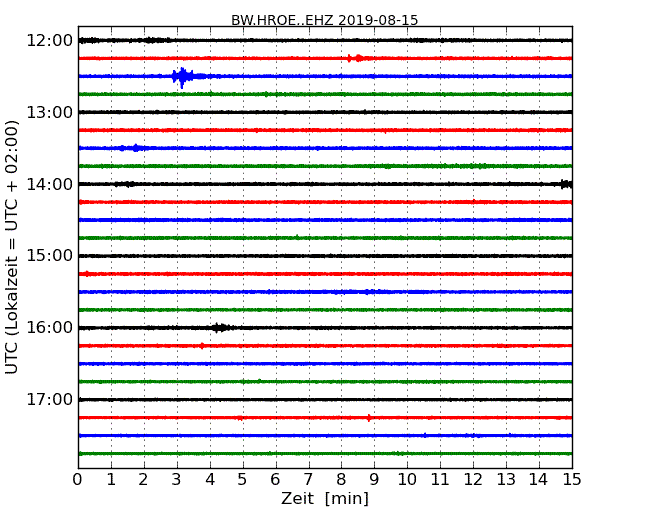Viewport: 650px width, 520px height.
Task: Click the x-axis tick label "10"
Action: (x=407, y=480)
